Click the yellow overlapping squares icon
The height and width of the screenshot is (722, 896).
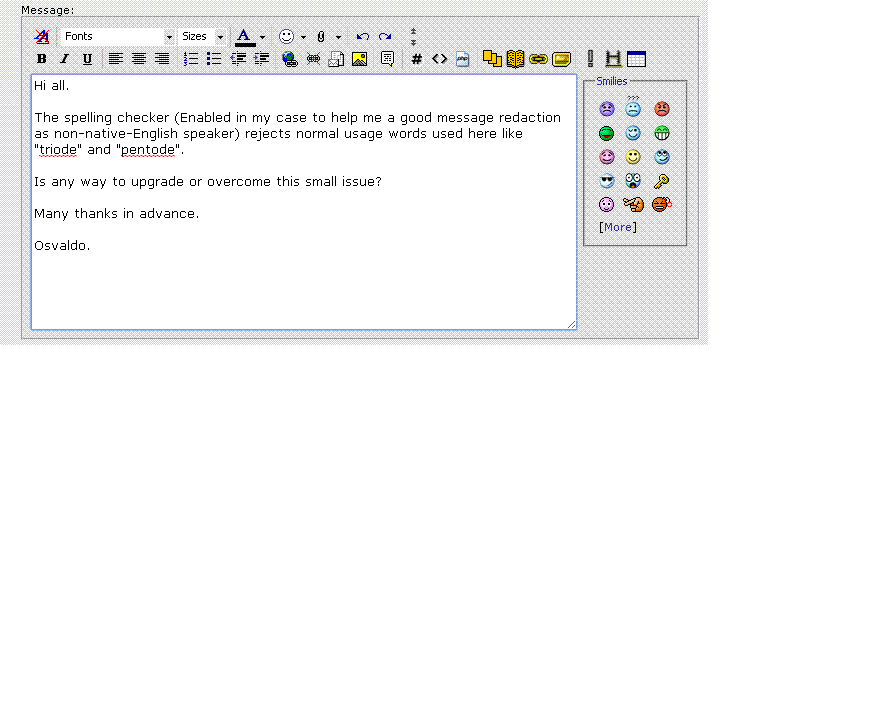492,59
